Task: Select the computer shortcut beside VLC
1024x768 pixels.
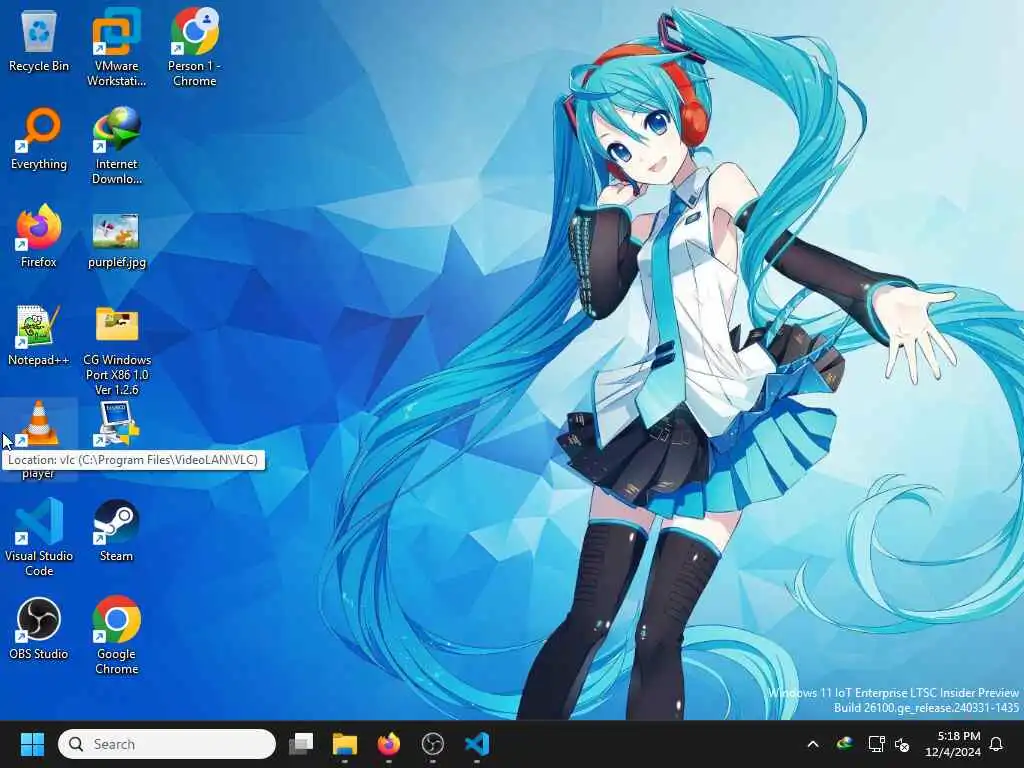Action: (x=116, y=424)
